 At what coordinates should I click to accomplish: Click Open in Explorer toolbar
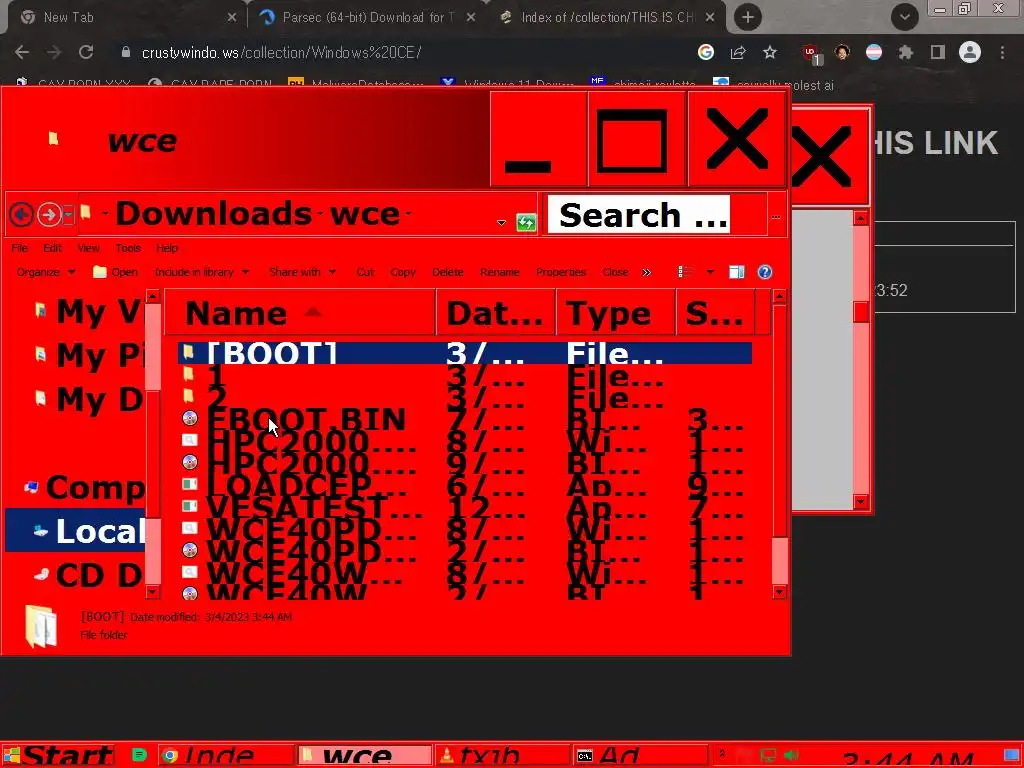pyautogui.click(x=115, y=272)
